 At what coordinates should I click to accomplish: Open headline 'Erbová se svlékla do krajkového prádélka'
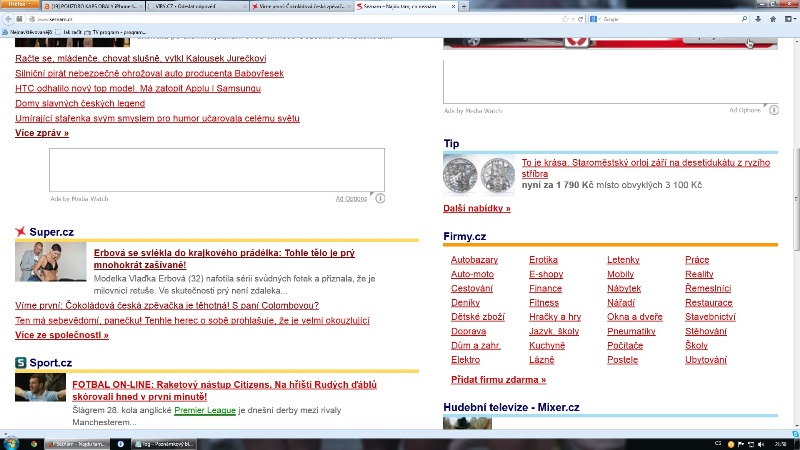point(224,259)
